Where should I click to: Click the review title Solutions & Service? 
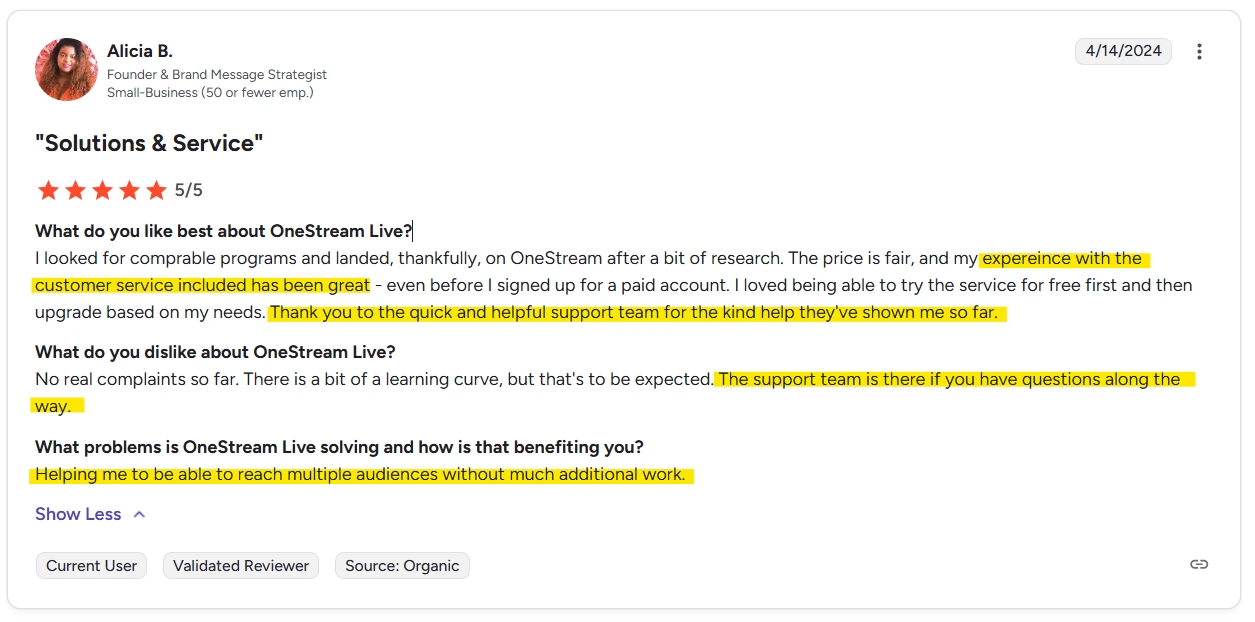pyautogui.click(x=148, y=143)
